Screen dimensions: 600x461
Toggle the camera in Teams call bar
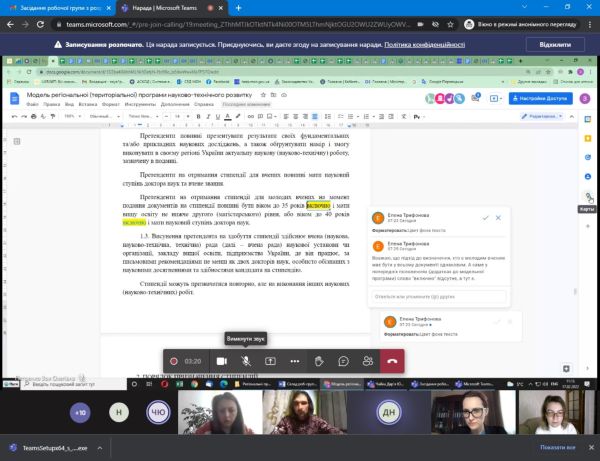219,360
